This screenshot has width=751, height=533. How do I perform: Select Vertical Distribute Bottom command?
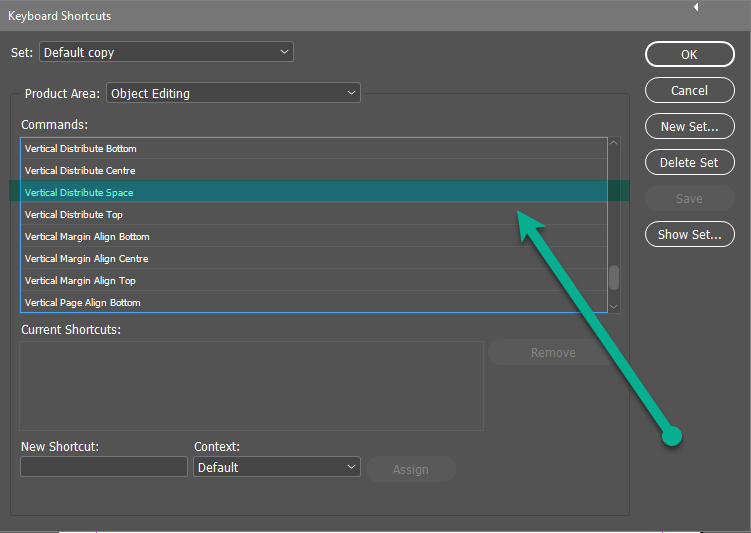(x=81, y=149)
